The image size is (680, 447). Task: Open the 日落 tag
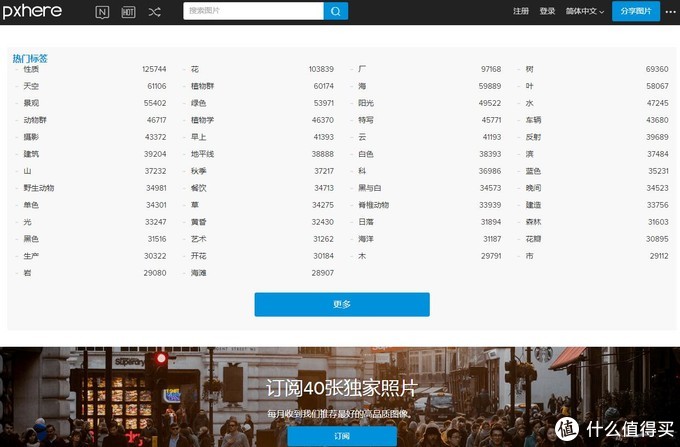pos(366,222)
